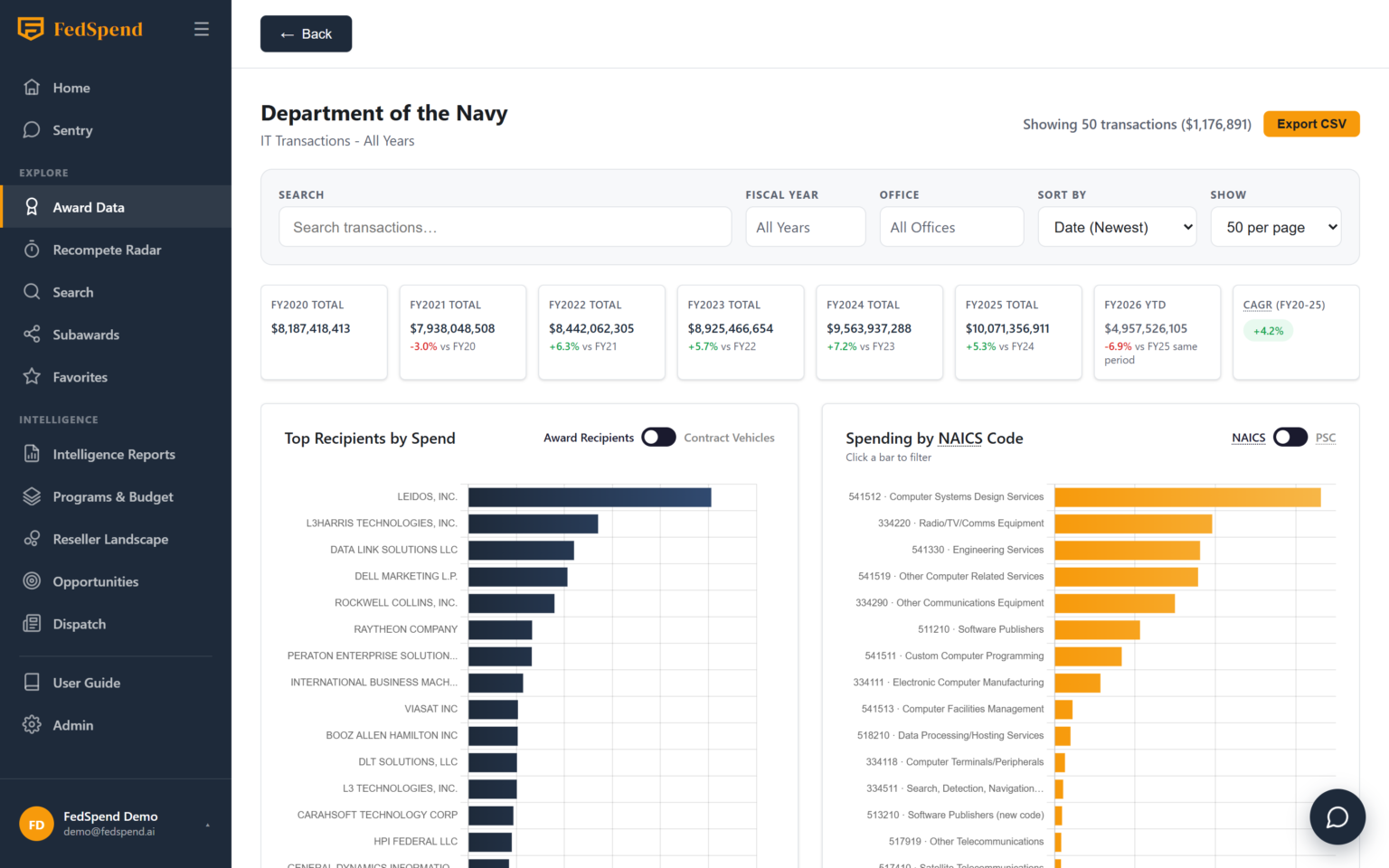Open the Office All Offices selector
Image resolution: width=1389 pixels, height=868 pixels.
[x=951, y=227]
